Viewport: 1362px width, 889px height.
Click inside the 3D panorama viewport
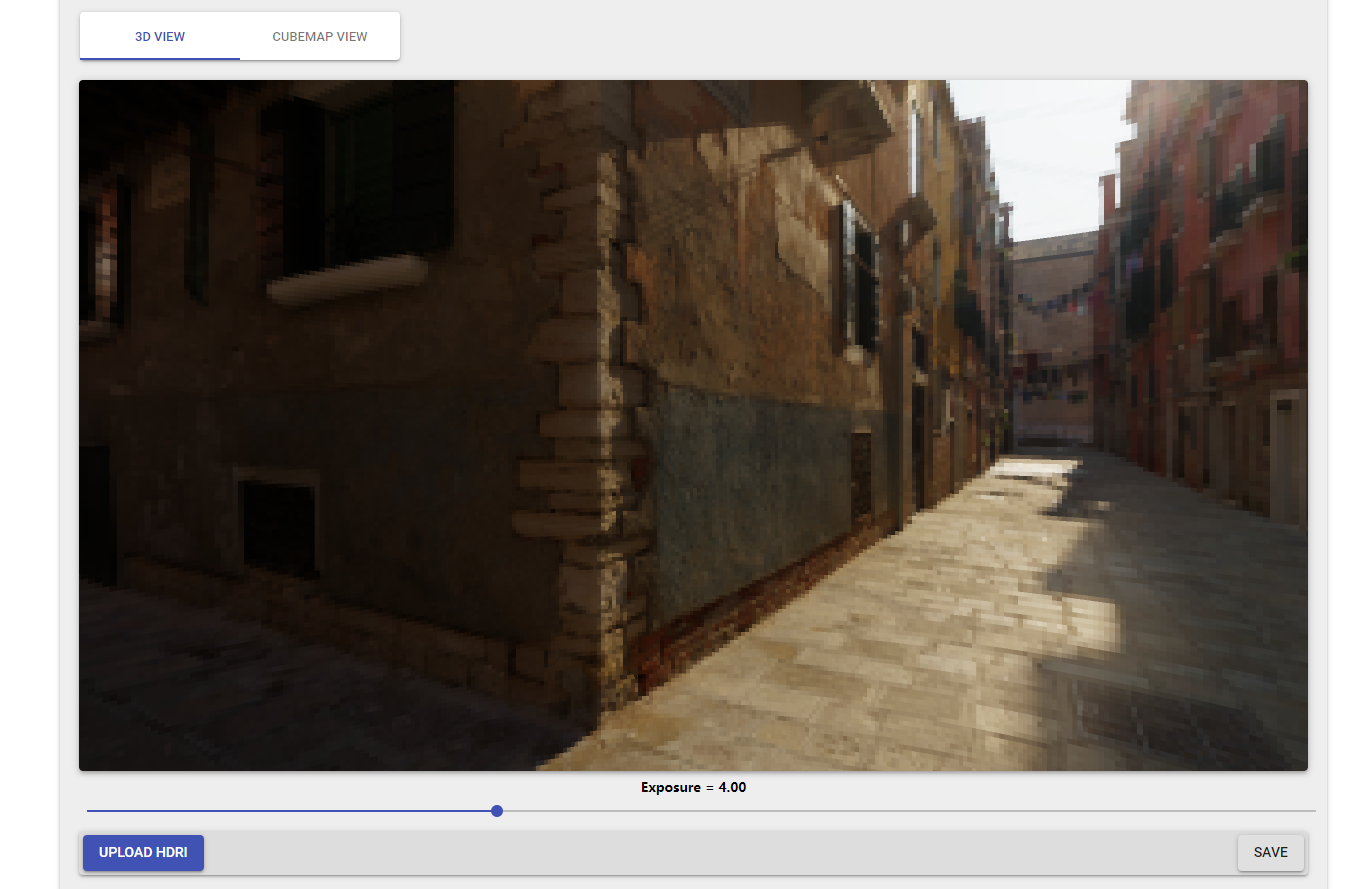pos(693,425)
